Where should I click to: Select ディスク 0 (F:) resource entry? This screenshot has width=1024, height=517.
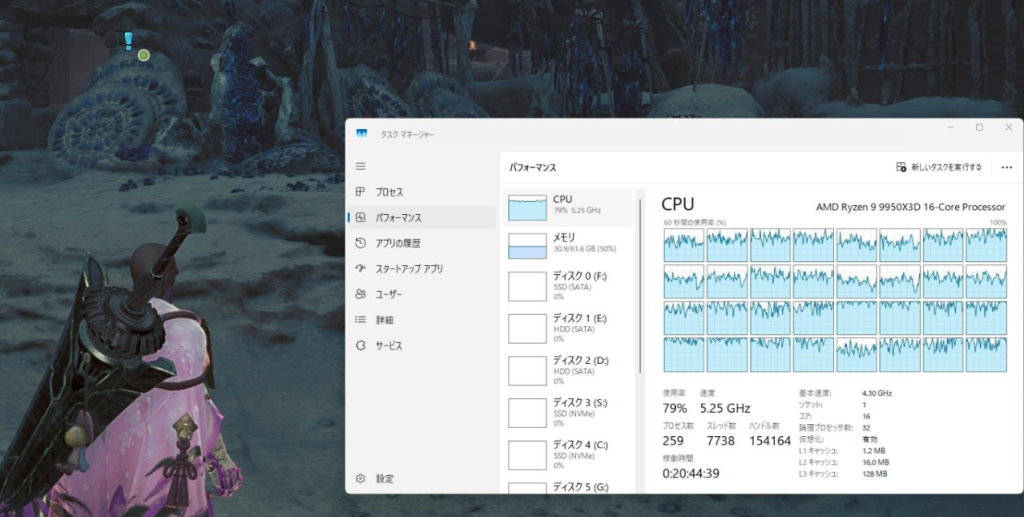click(567, 286)
